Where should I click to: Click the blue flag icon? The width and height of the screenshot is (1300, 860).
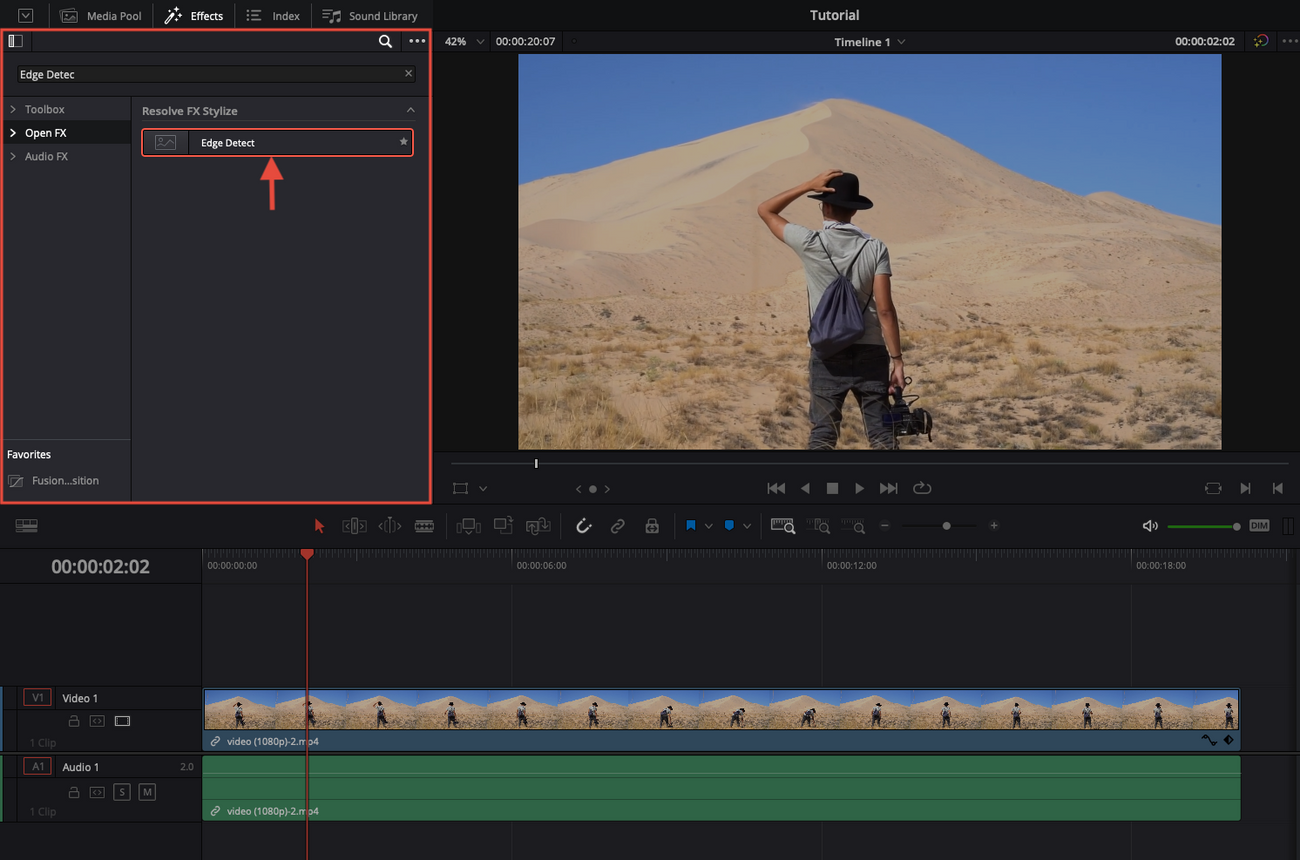click(x=690, y=526)
